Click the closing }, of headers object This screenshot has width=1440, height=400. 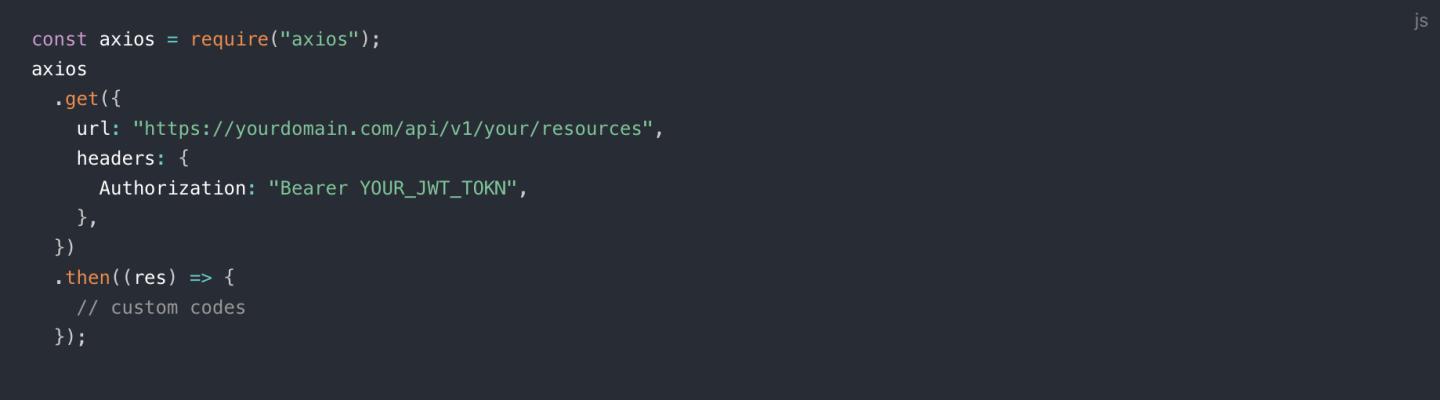87,218
